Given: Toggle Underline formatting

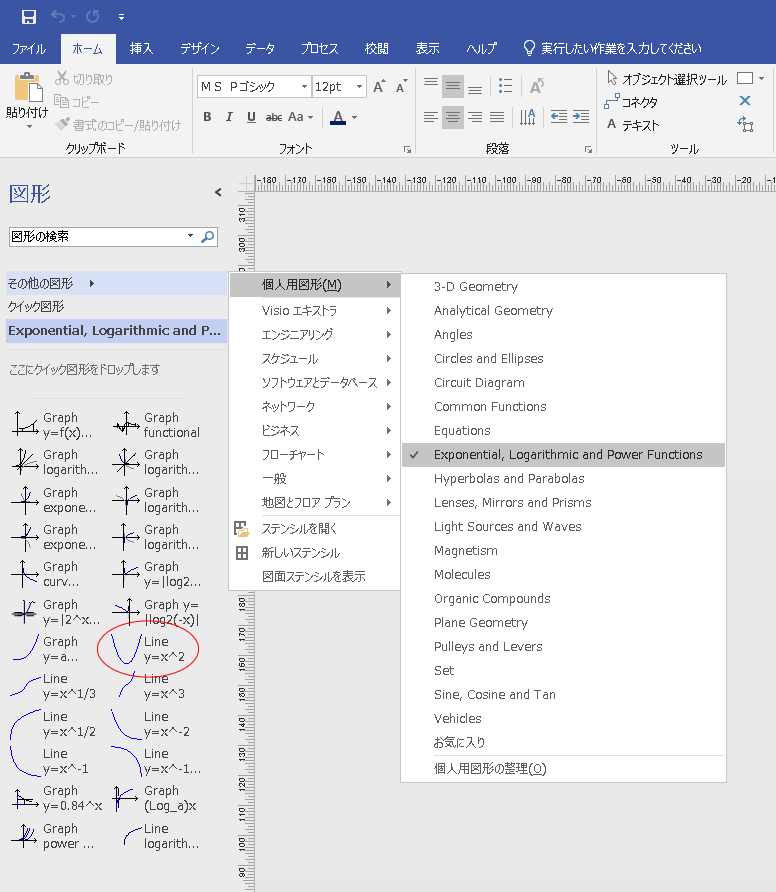Looking at the screenshot, I should 251,117.
